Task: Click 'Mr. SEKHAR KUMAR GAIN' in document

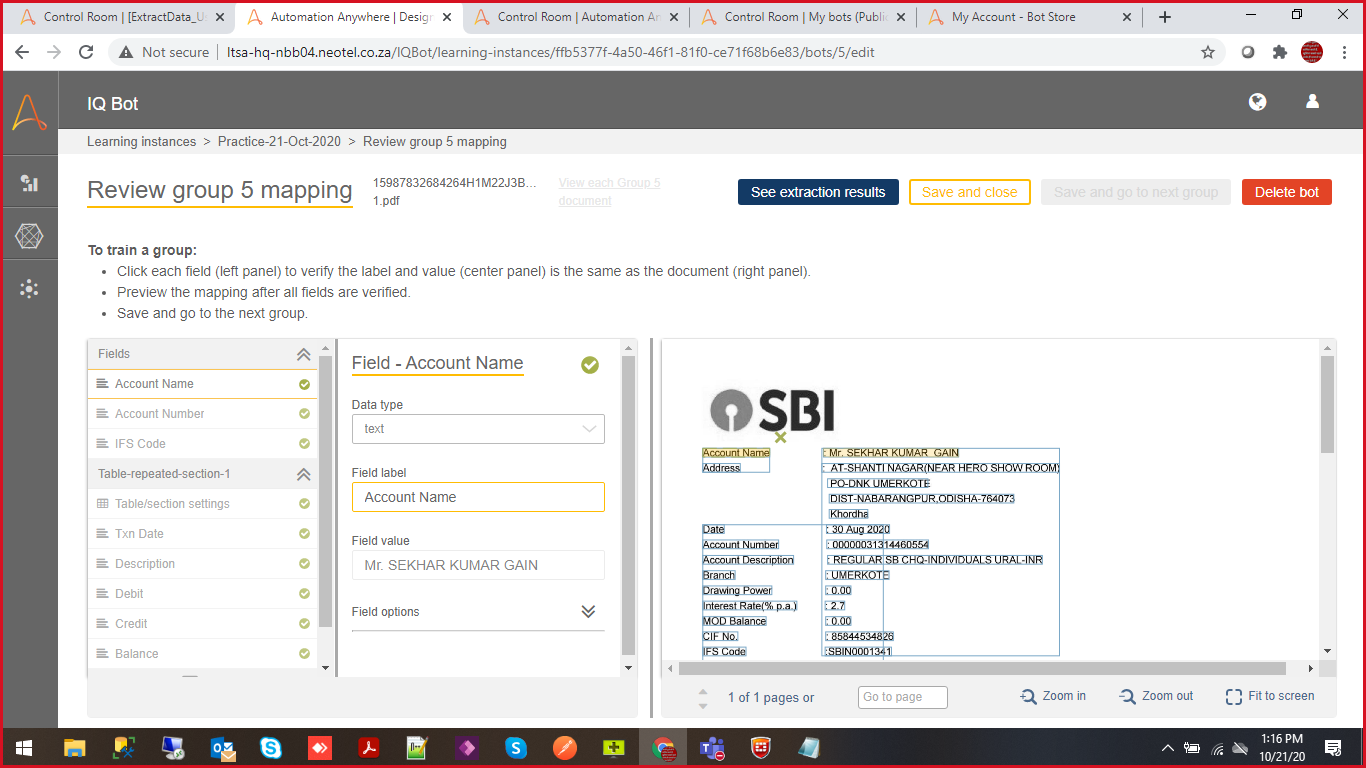Action: [x=894, y=453]
